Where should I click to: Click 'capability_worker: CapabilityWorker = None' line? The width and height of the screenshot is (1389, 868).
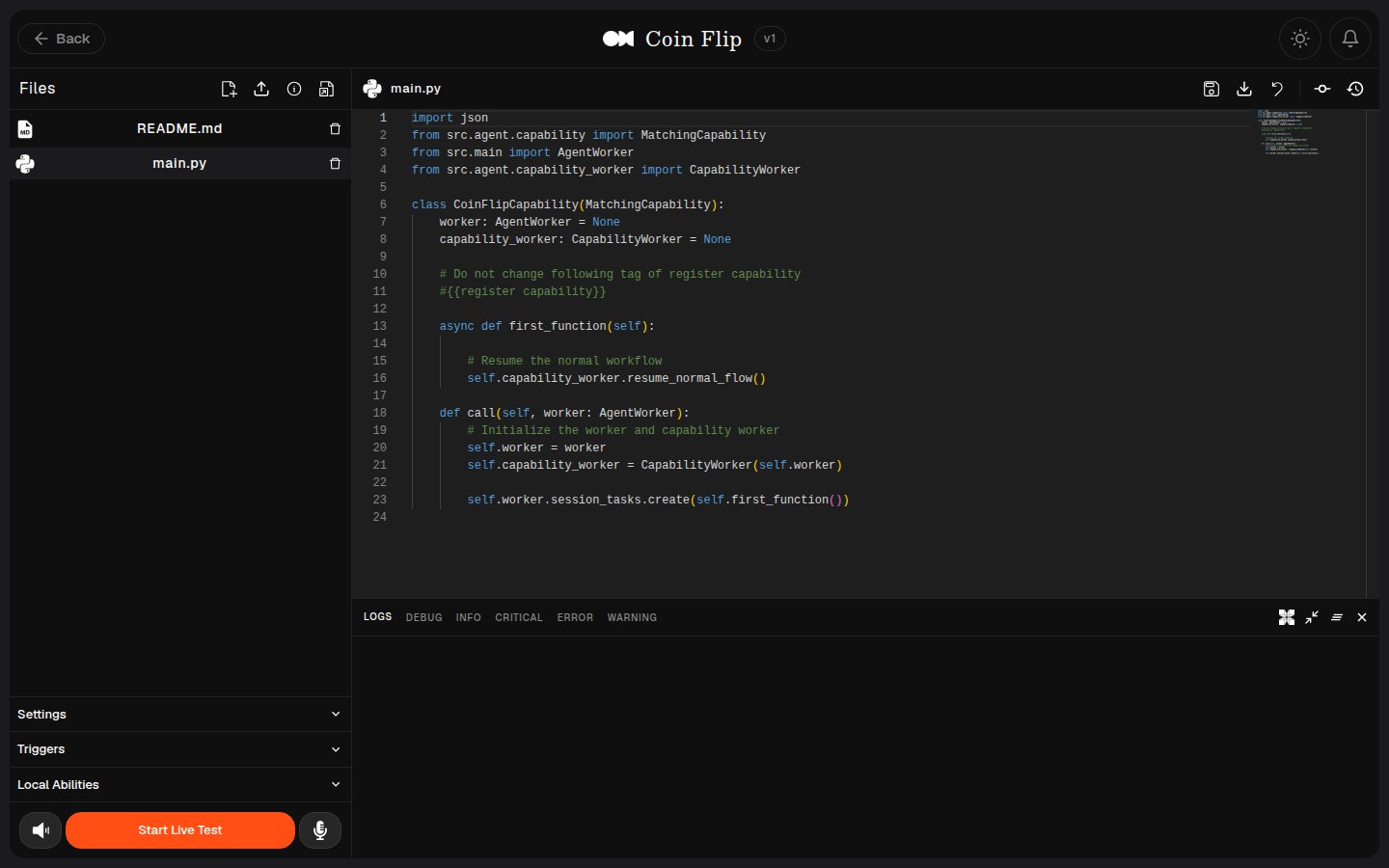tap(586, 239)
